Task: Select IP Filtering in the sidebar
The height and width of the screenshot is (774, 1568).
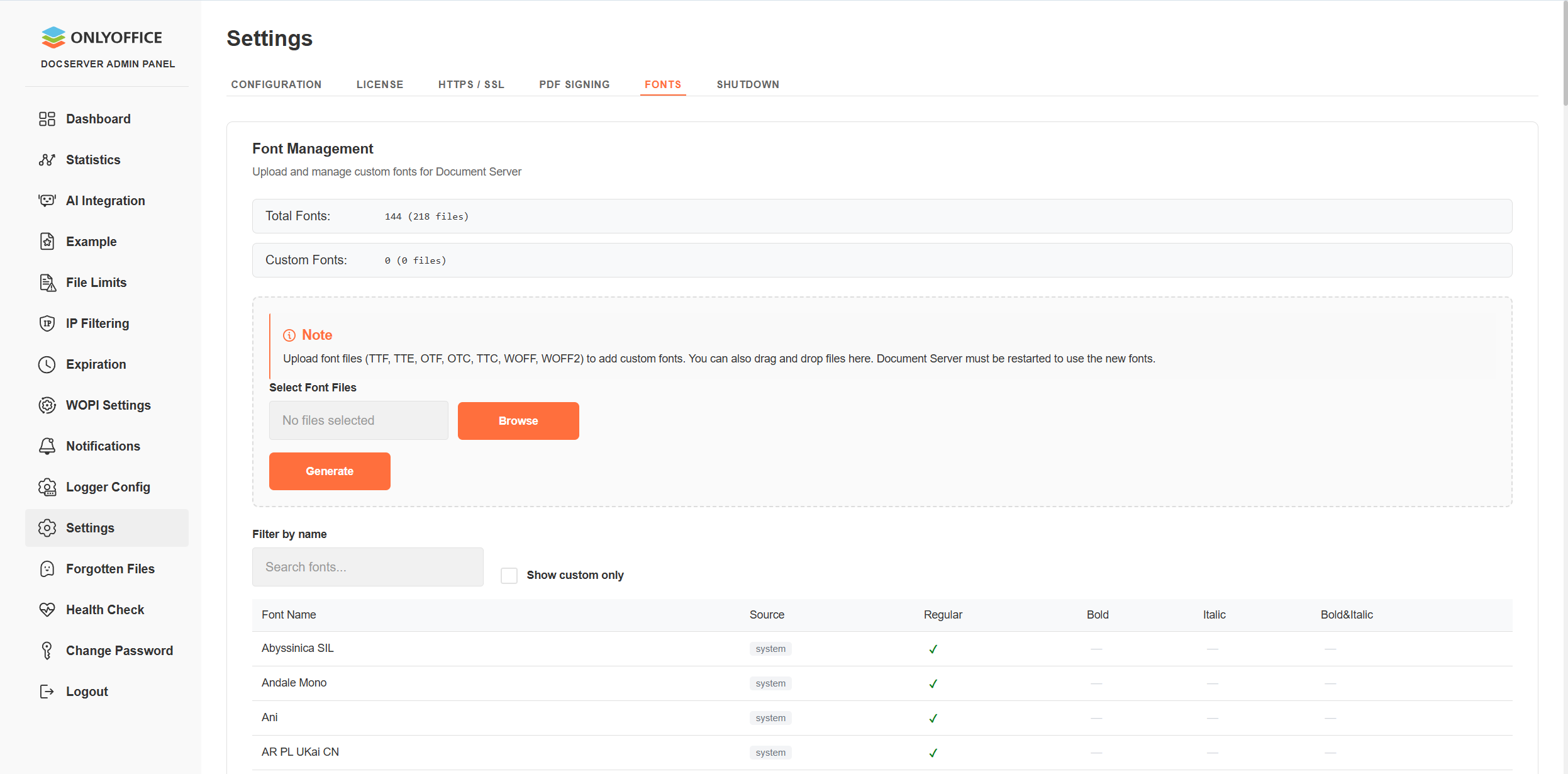Action: 97,323
